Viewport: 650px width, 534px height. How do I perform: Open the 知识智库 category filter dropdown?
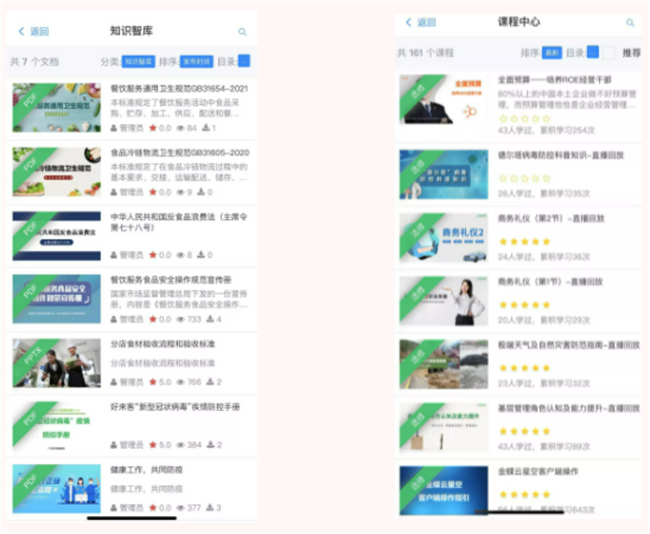(139, 61)
